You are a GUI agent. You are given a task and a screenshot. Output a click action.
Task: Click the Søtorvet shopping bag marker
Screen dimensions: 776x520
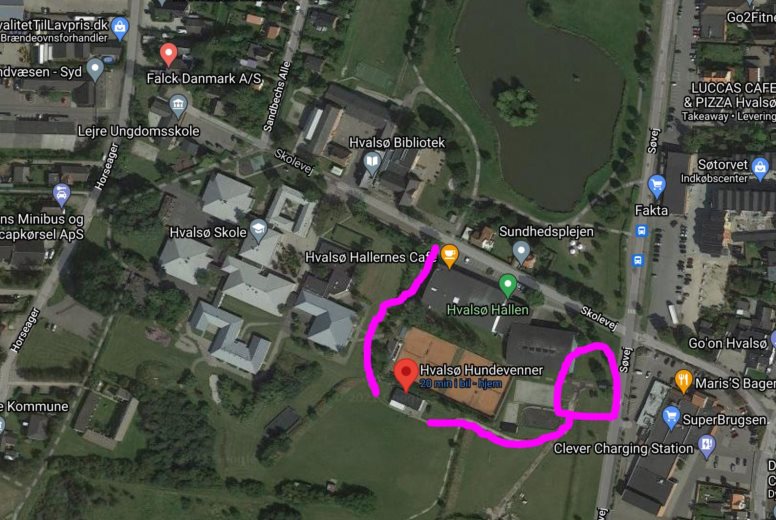tap(760, 169)
